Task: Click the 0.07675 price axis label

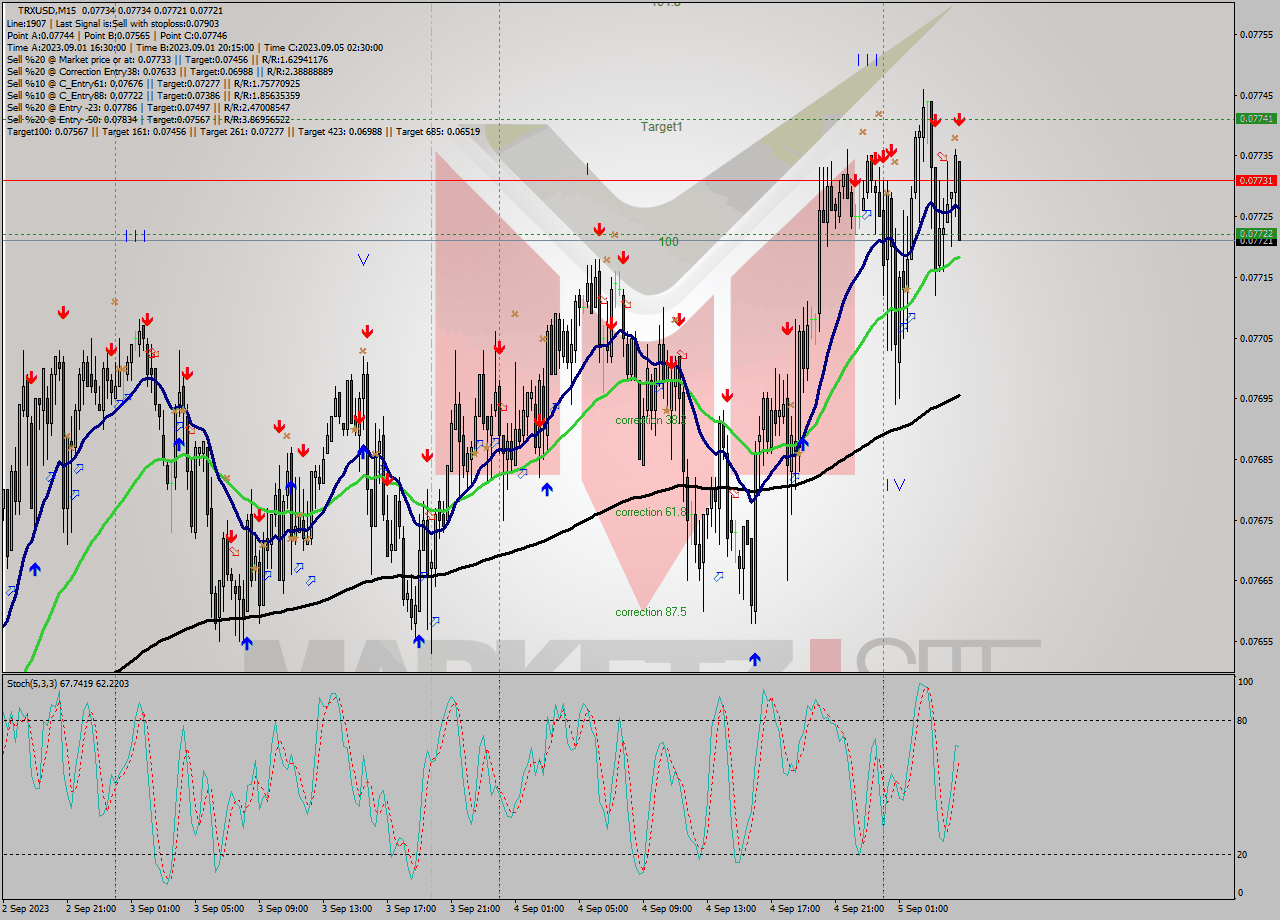Action: (1255, 520)
